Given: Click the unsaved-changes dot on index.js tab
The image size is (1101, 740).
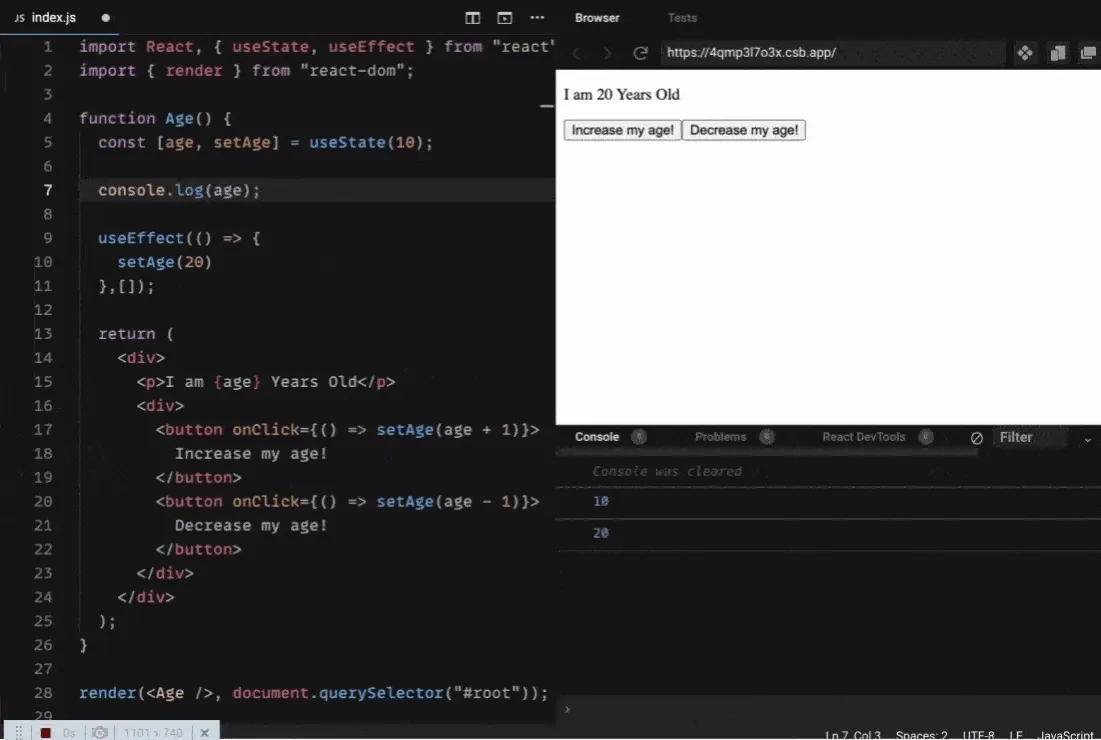Looking at the screenshot, I should (105, 18).
